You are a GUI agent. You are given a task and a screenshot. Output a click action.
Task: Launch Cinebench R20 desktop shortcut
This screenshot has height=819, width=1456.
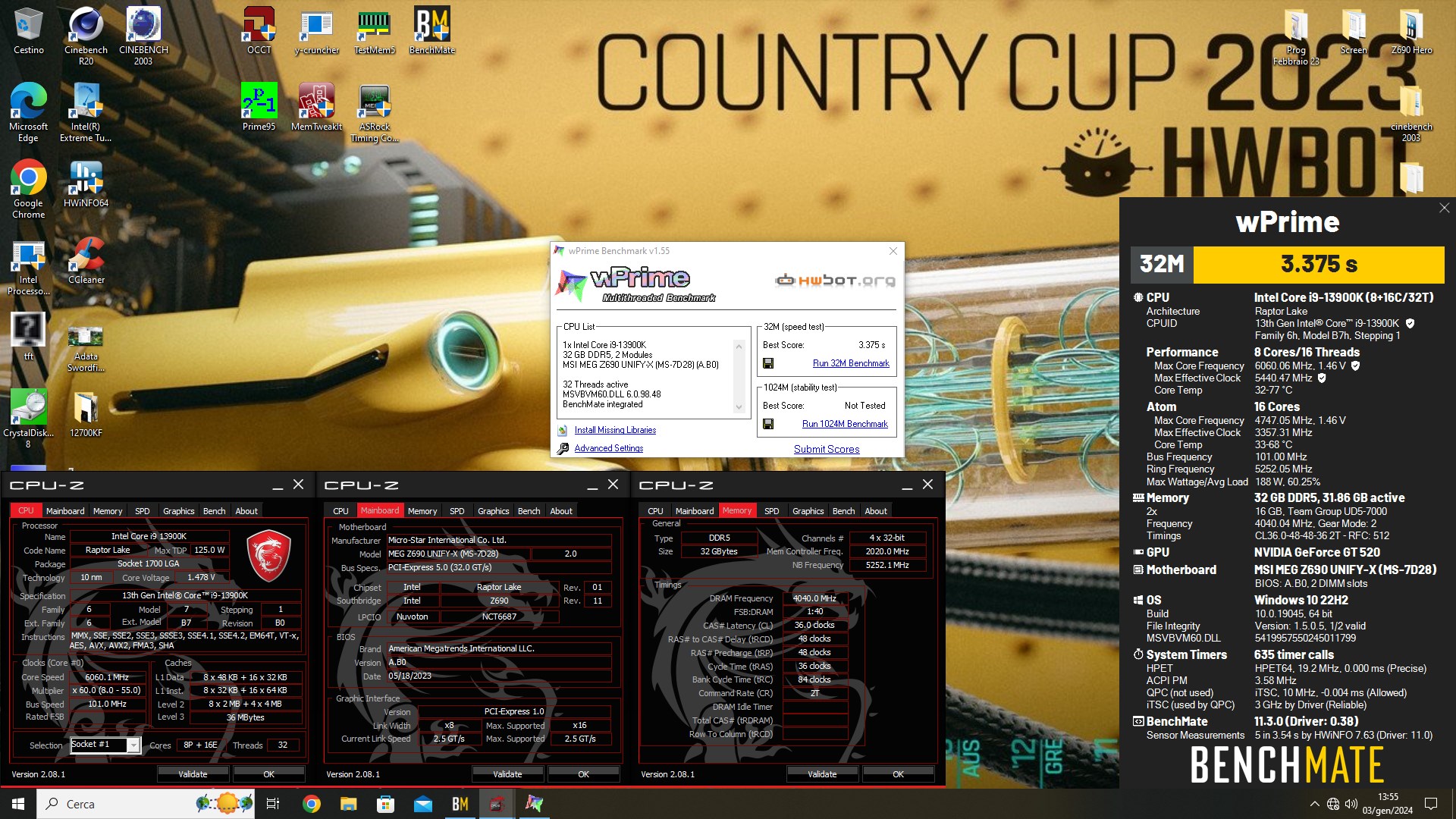click(x=86, y=36)
